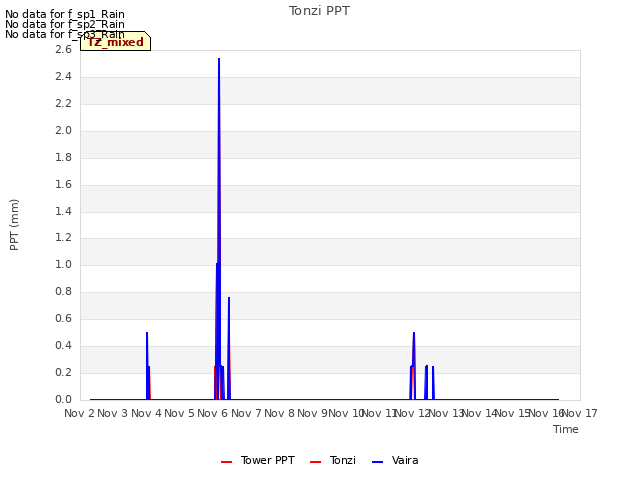Click the Nov 17 x-axis tick label
This screenshot has width=640, height=480.
pyautogui.click(x=580, y=413)
